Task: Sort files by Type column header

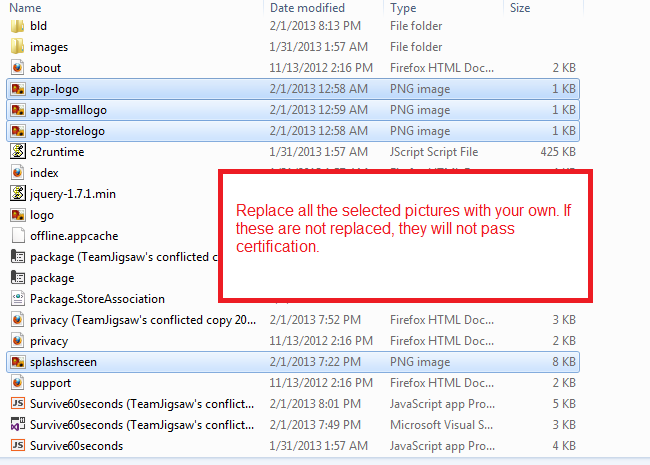Action: [x=404, y=7]
